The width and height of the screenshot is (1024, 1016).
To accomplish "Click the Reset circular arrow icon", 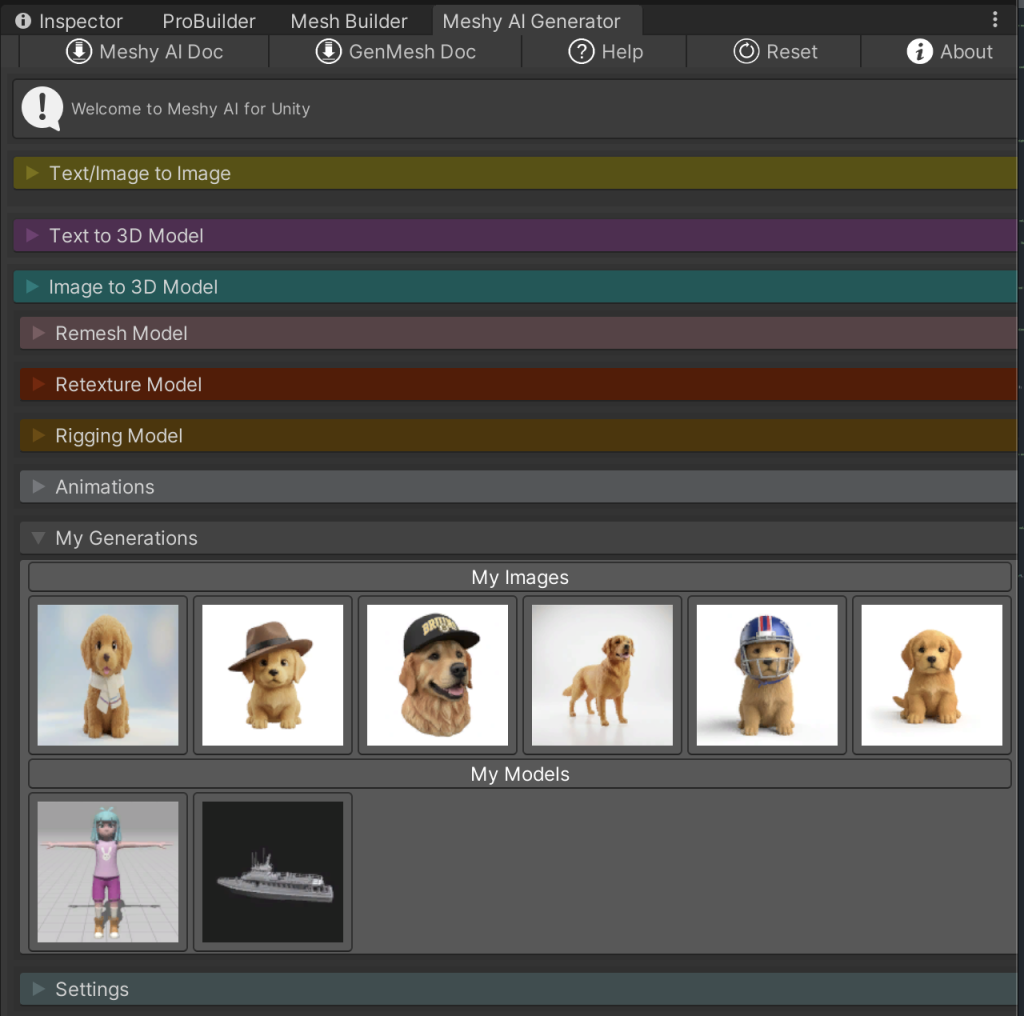I will (x=746, y=52).
